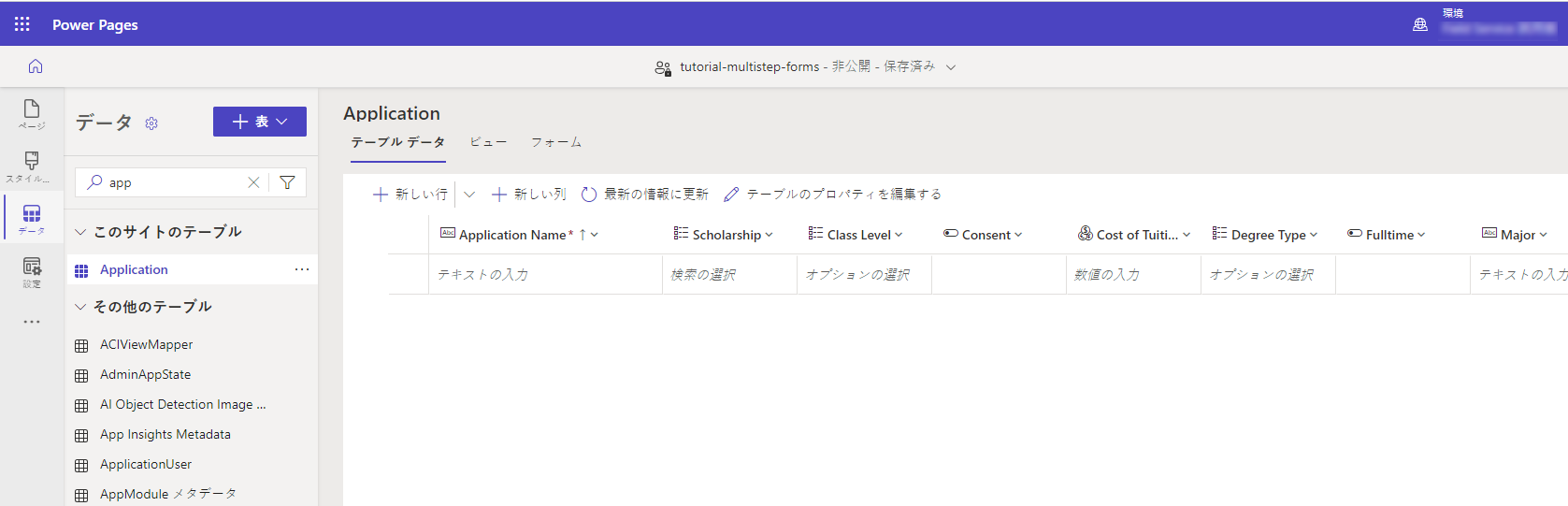Click the plus icon for new column
This screenshot has height=506, width=1568.
point(499,195)
